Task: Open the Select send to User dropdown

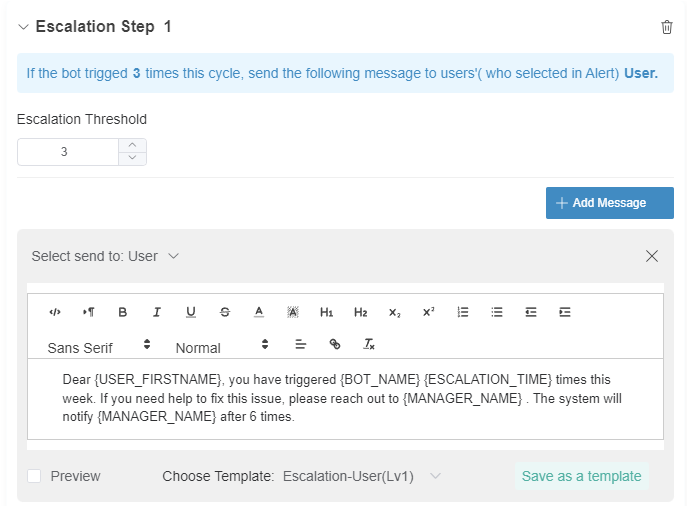Action: [106, 256]
